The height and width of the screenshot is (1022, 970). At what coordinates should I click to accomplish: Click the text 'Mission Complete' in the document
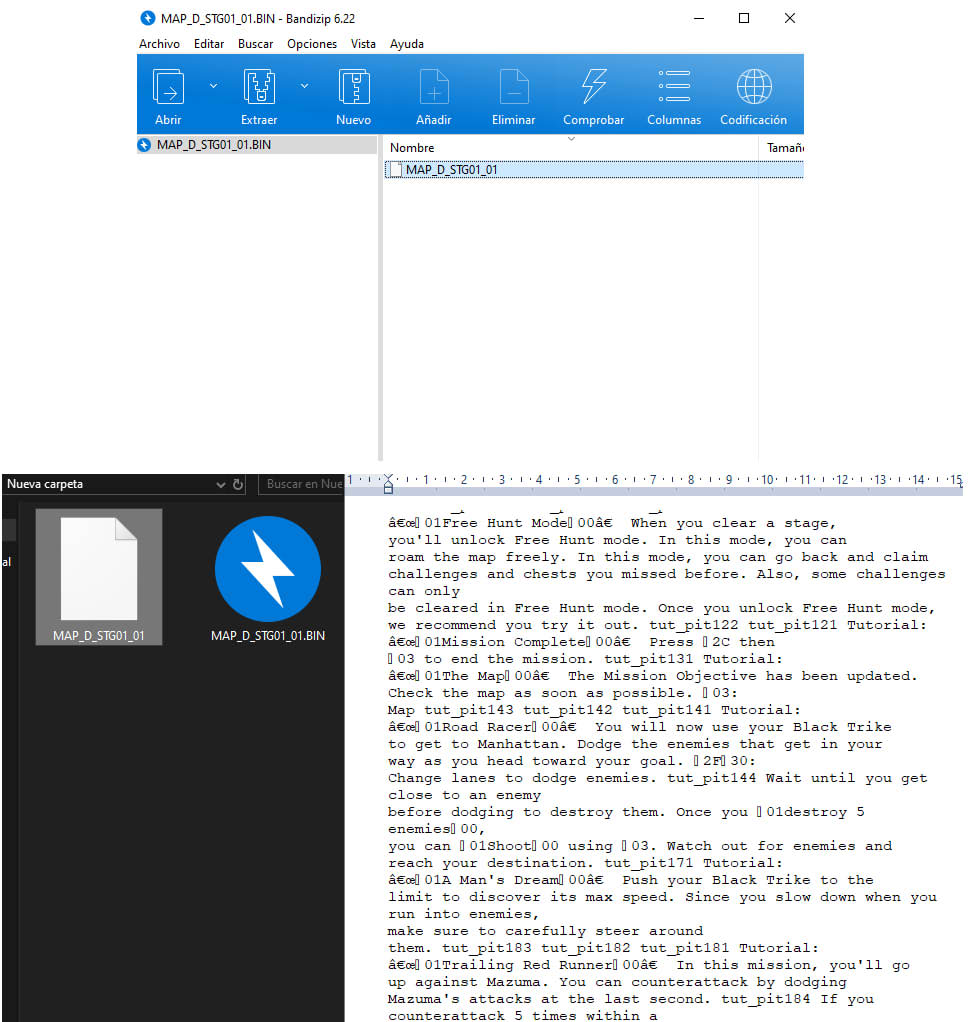coord(514,642)
